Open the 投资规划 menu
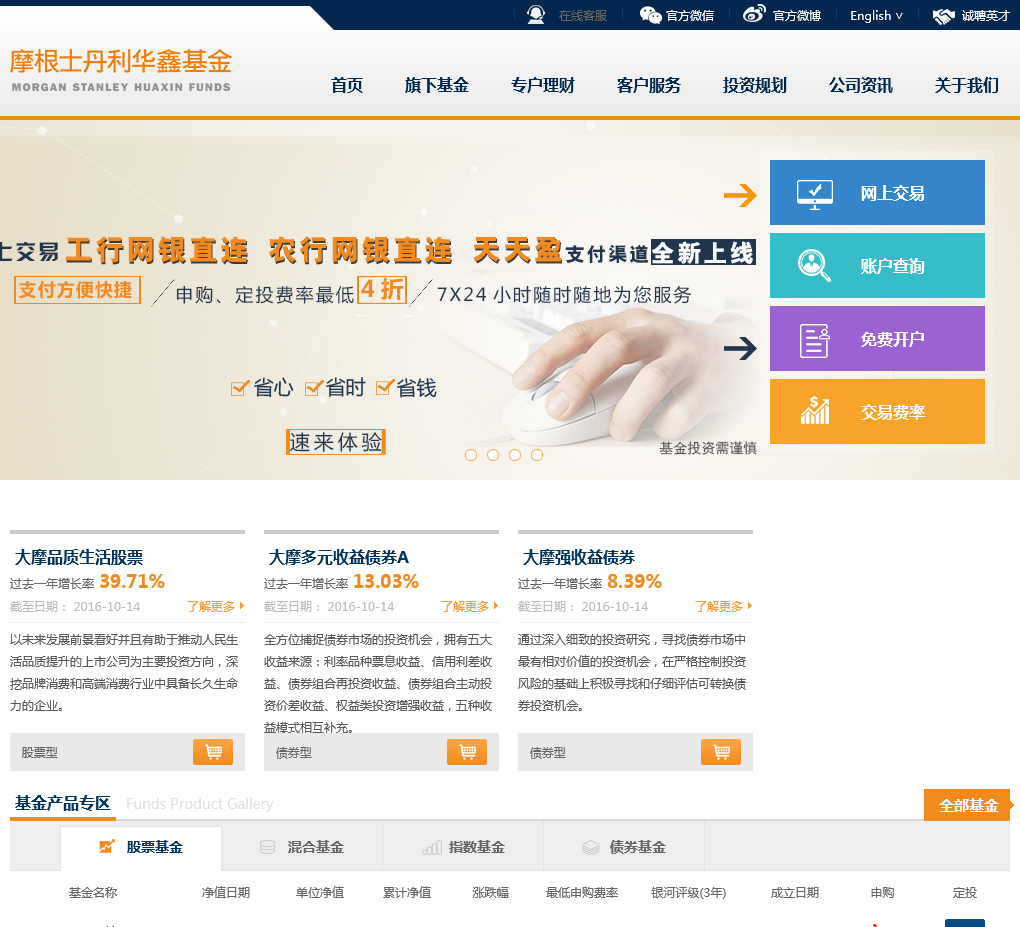The image size is (1020, 927). (x=755, y=85)
